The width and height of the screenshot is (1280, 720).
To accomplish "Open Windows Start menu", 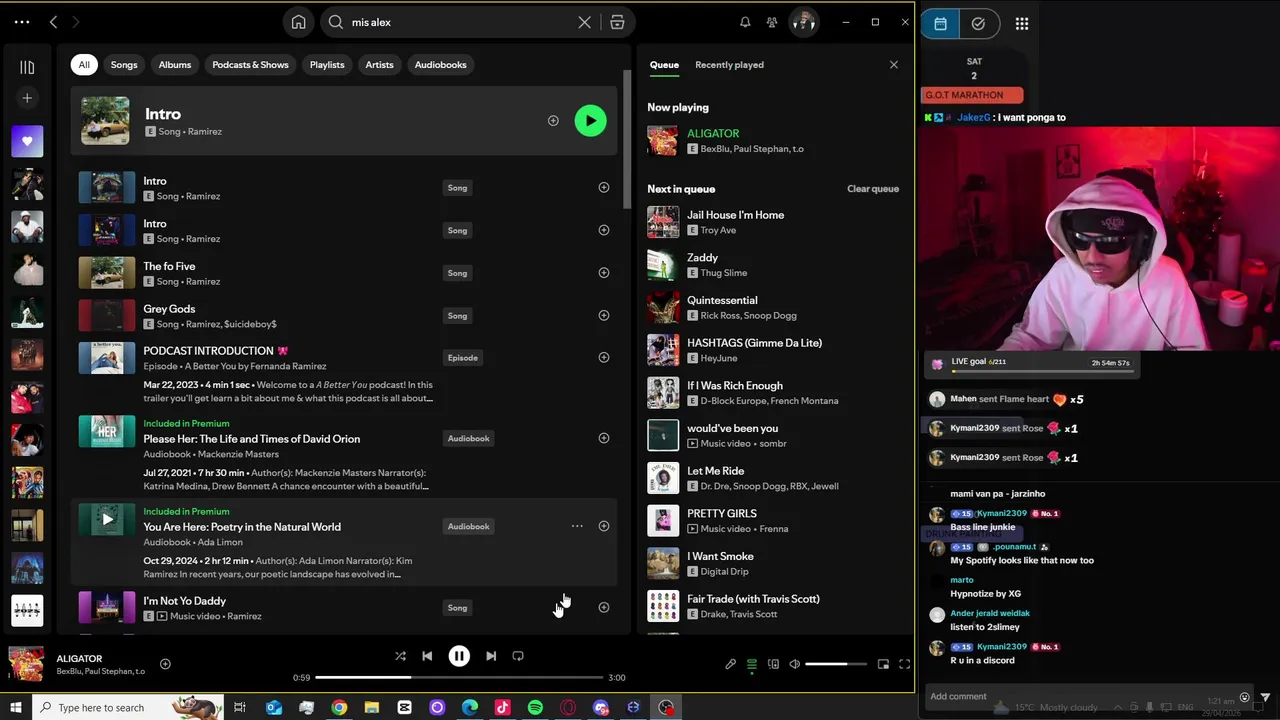I will pos(15,707).
